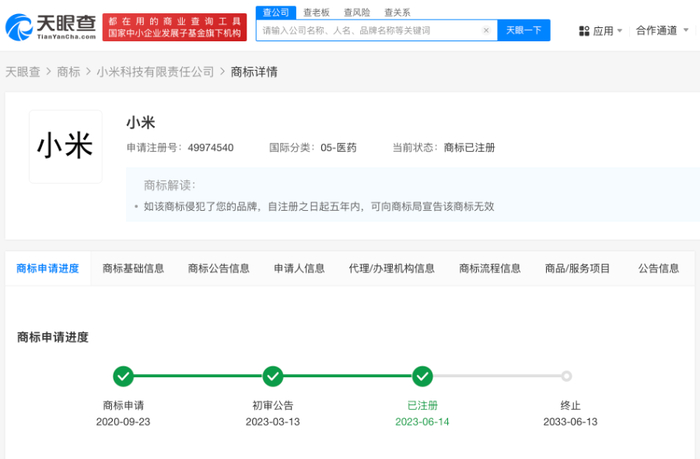Open the 商标基础信息 tab
This screenshot has height=459, width=700.
133,268
